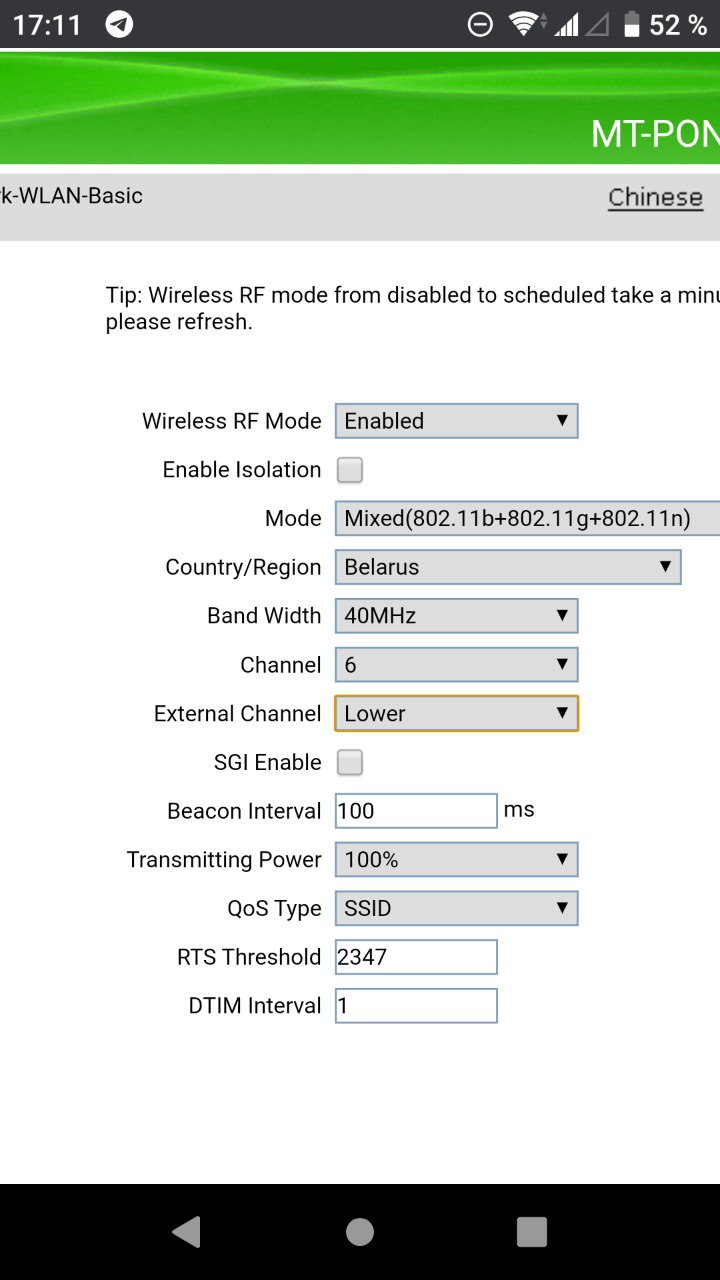This screenshot has width=720, height=1280.
Task: Open the External Channel Lower dropdown
Action: click(x=456, y=714)
